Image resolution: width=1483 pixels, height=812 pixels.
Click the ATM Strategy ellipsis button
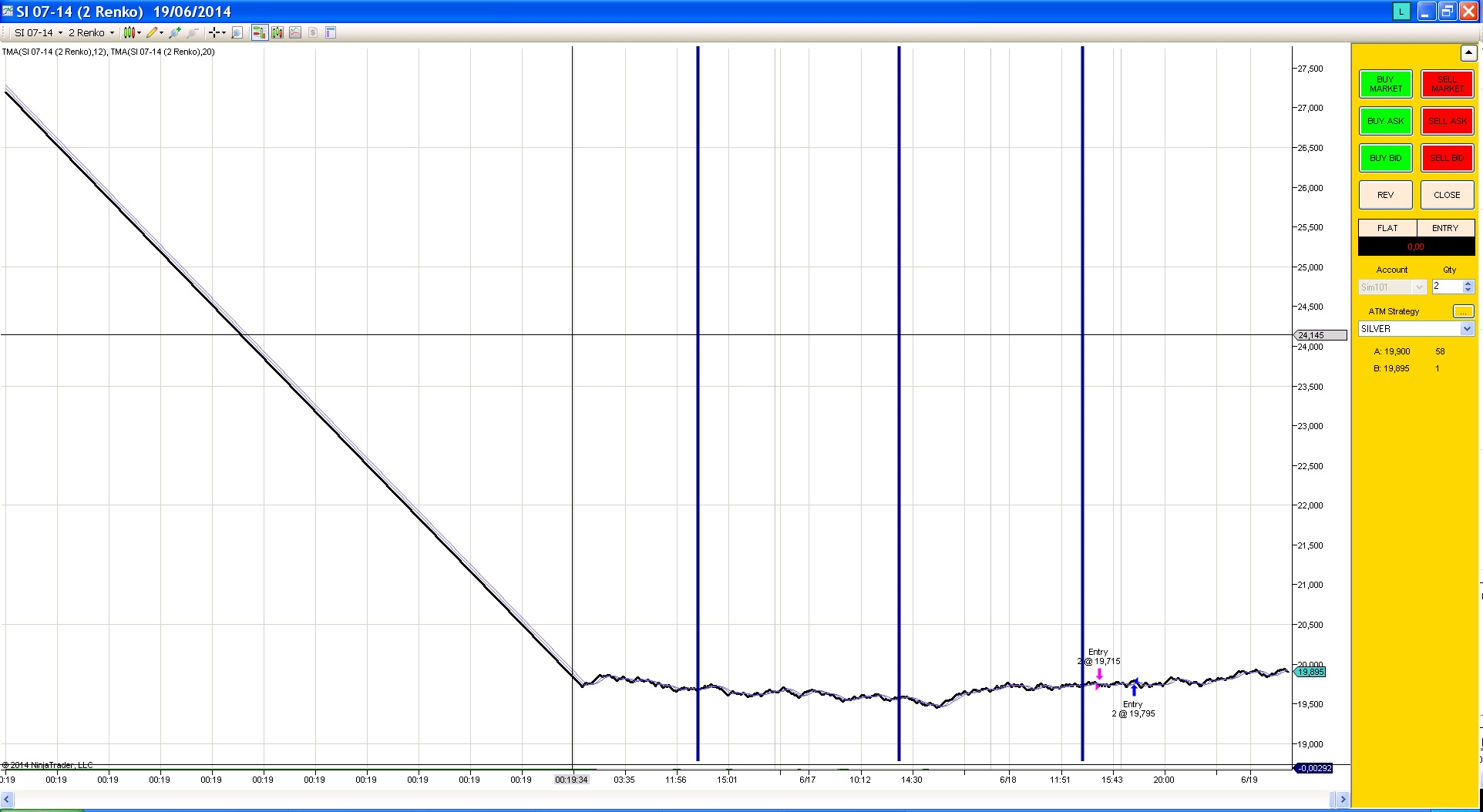click(x=1463, y=311)
